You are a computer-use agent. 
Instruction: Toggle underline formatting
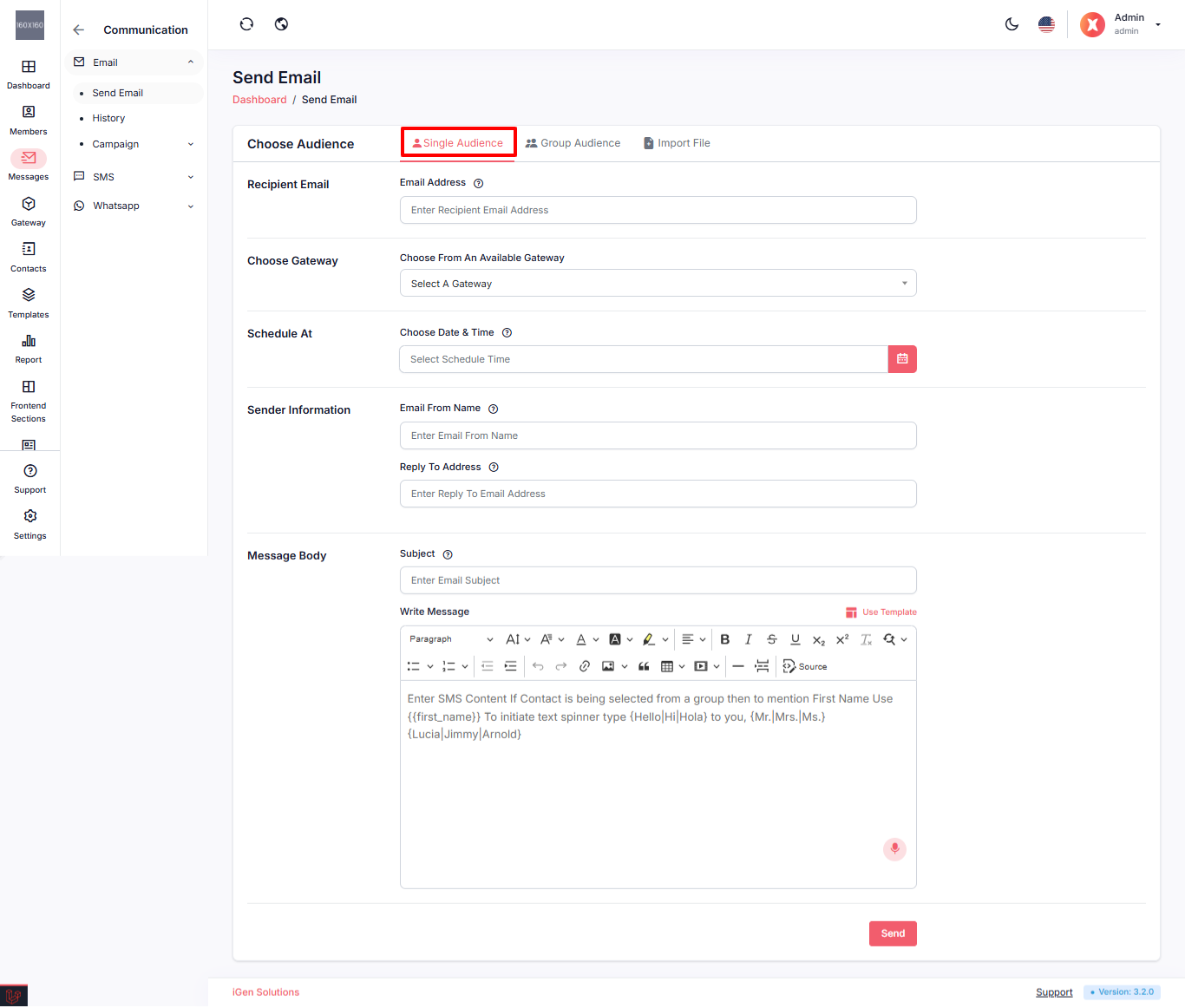point(795,639)
